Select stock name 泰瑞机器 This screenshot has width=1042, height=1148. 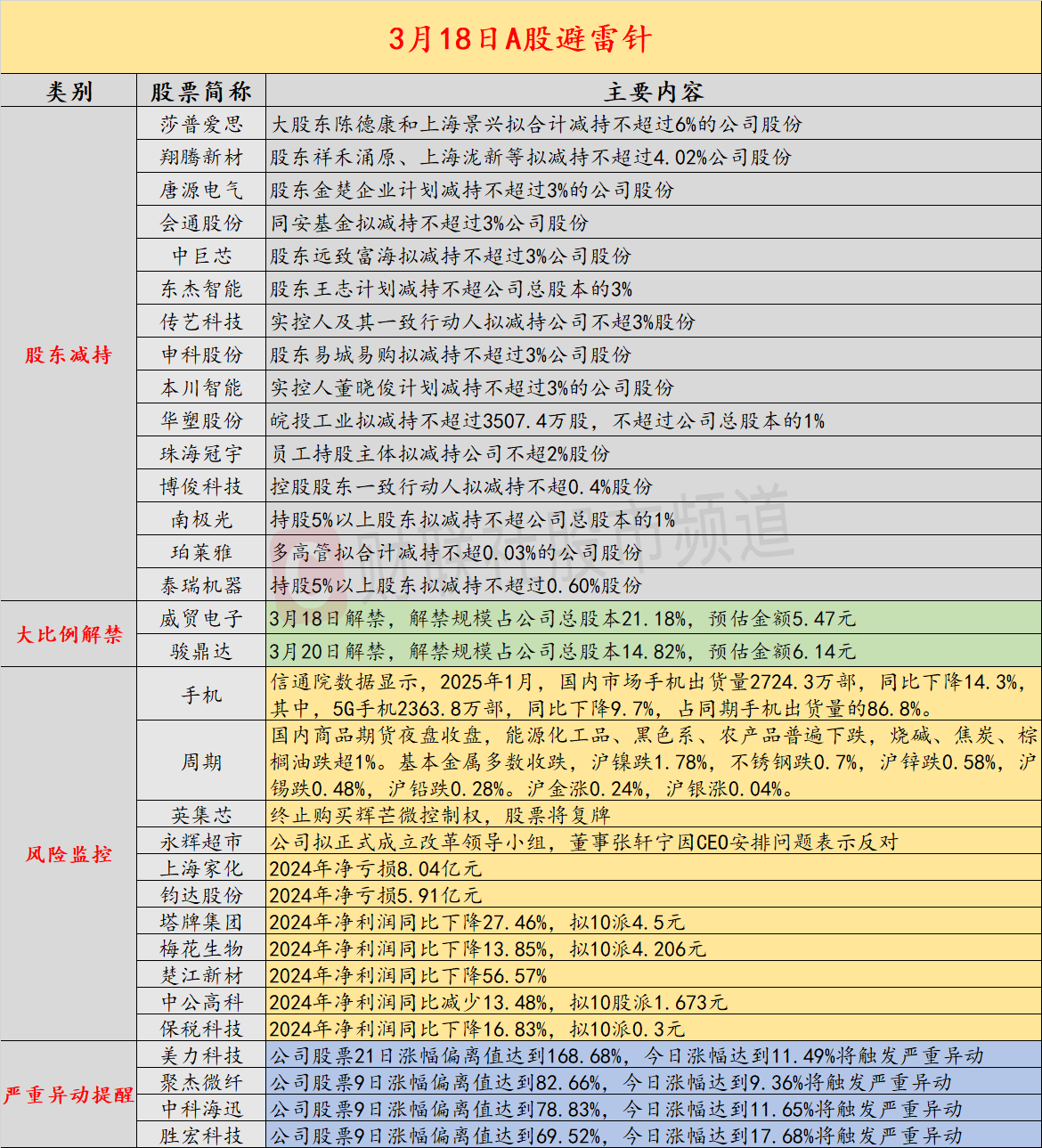tap(201, 585)
